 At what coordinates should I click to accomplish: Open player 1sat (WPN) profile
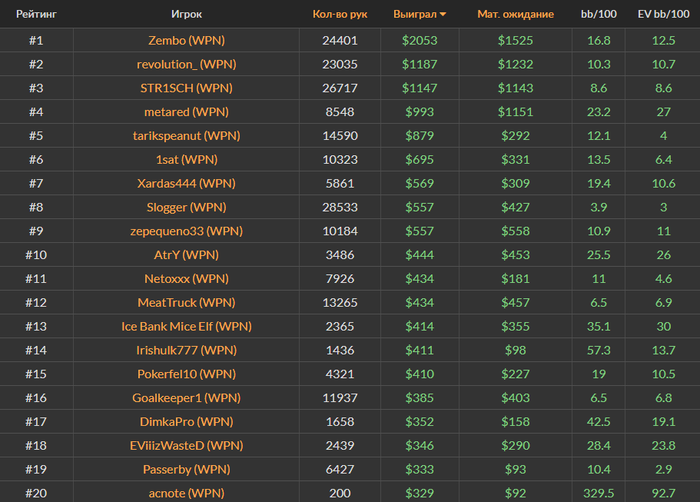point(187,159)
